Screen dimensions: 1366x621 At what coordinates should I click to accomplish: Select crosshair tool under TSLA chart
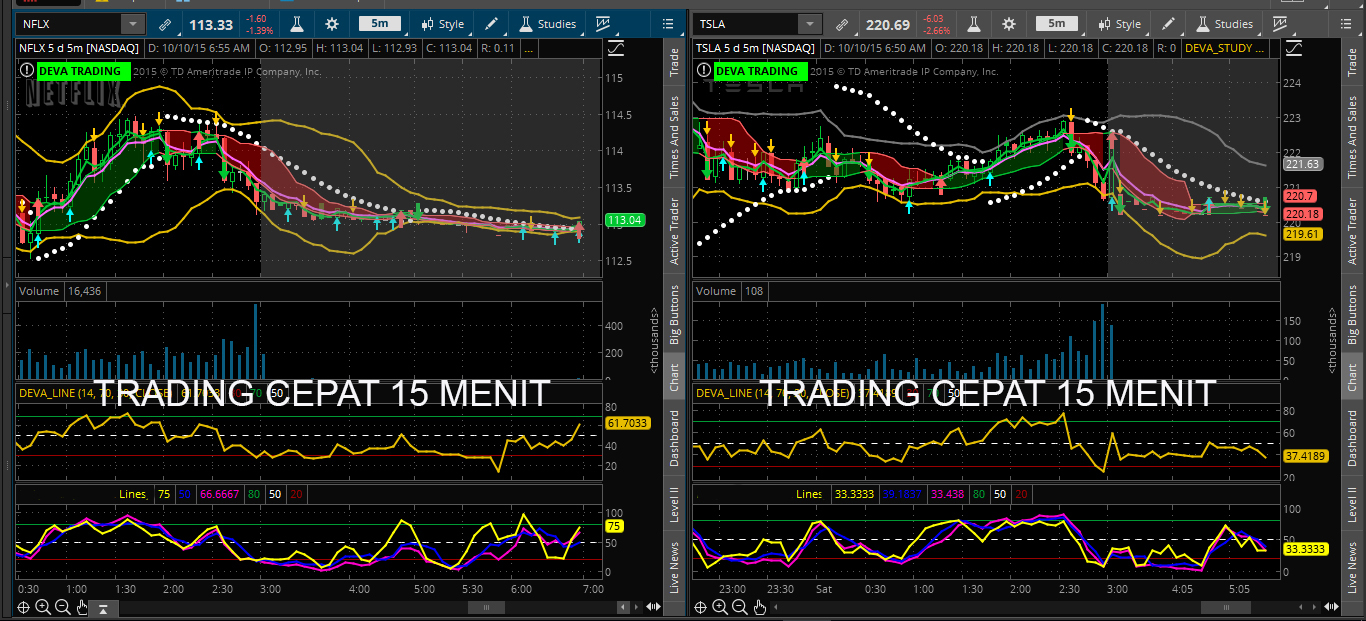pos(701,607)
